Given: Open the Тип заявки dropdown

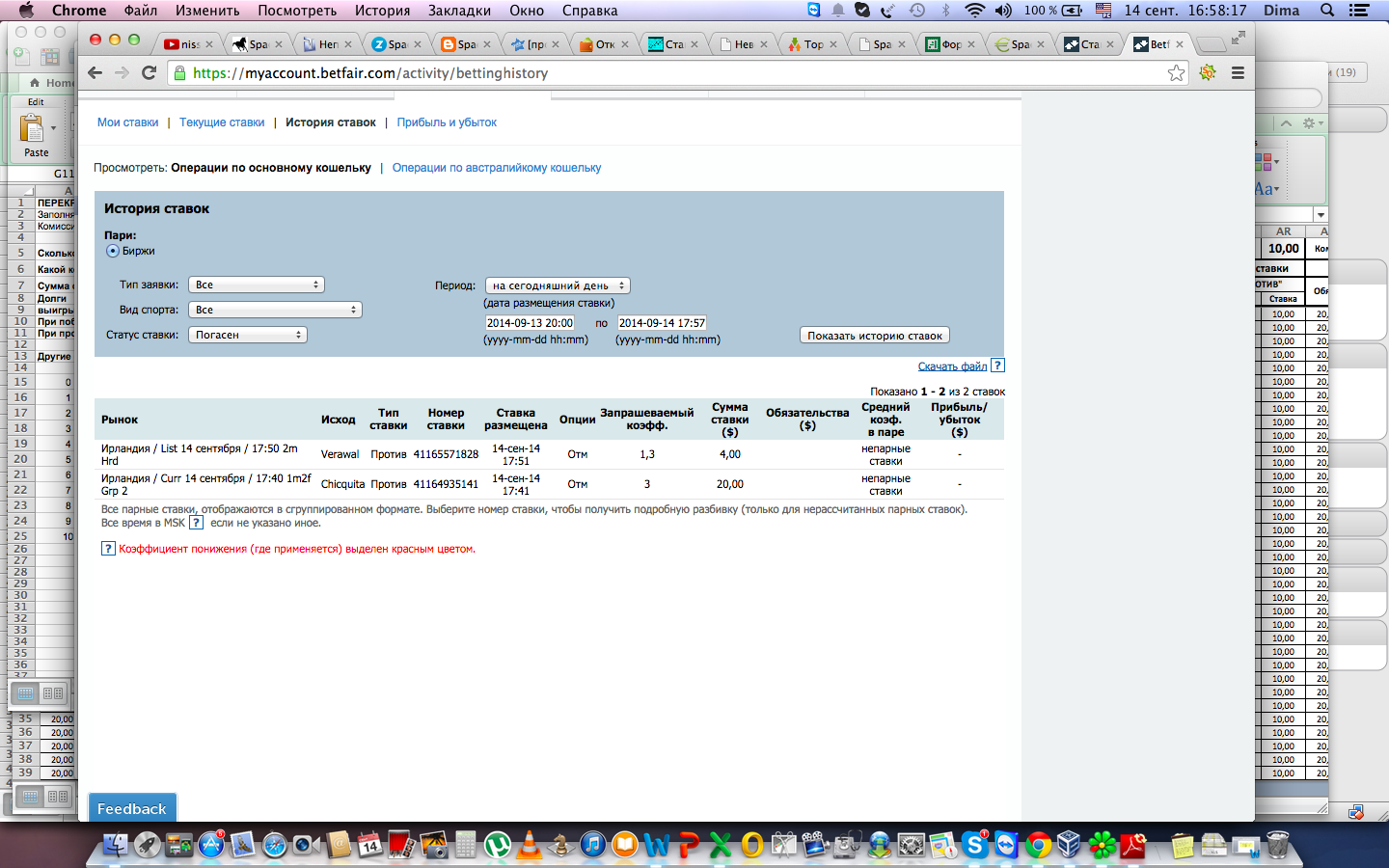Looking at the screenshot, I should coord(257,285).
